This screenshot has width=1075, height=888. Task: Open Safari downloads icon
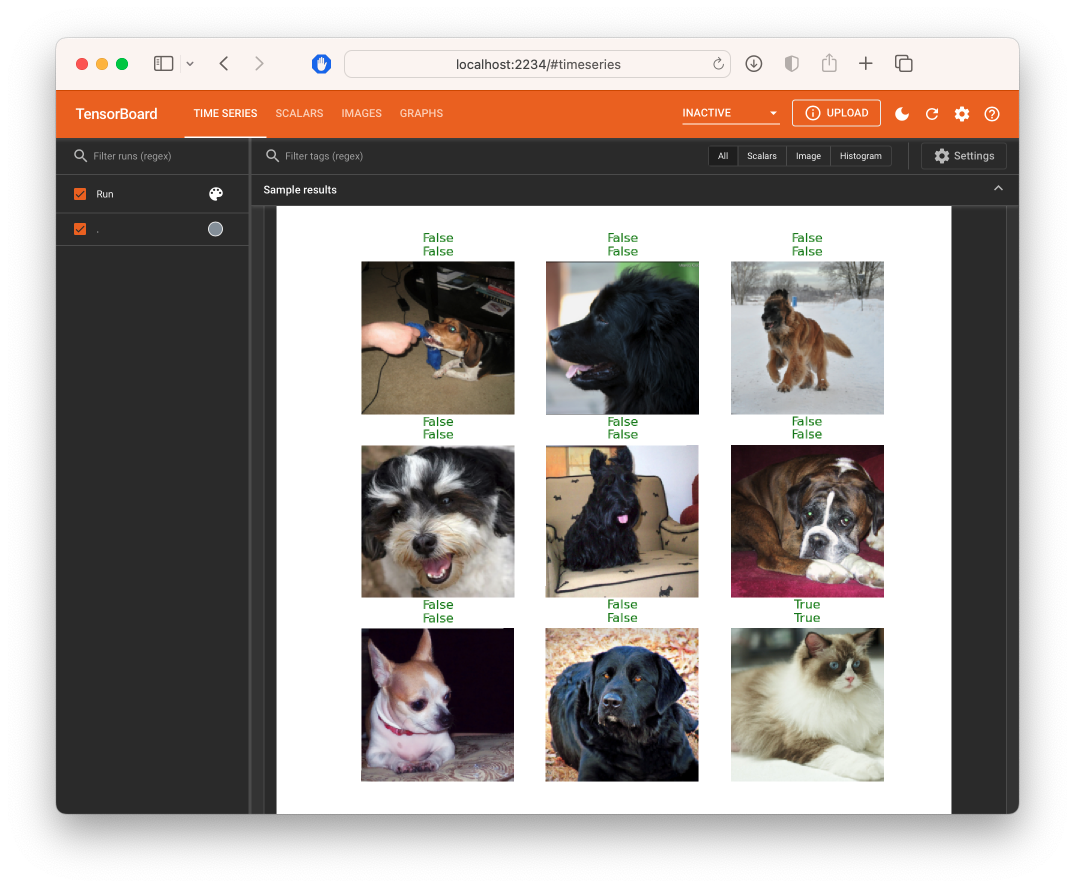point(754,64)
